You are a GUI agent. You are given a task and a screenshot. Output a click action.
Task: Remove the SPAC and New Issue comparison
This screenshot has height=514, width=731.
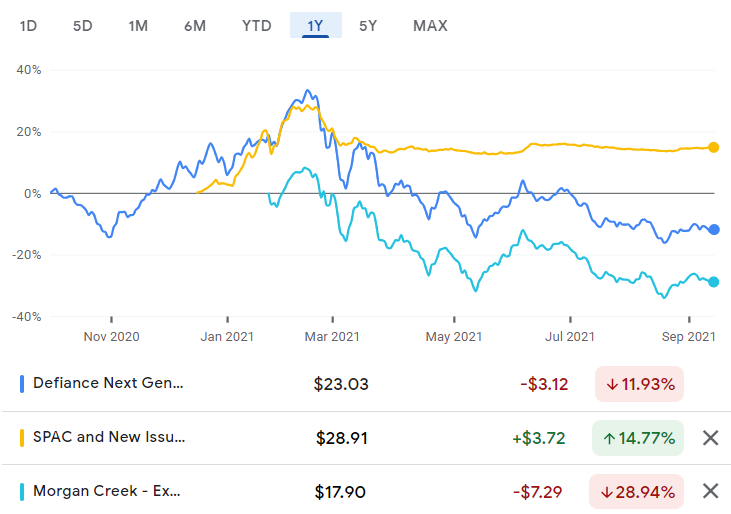click(710, 437)
